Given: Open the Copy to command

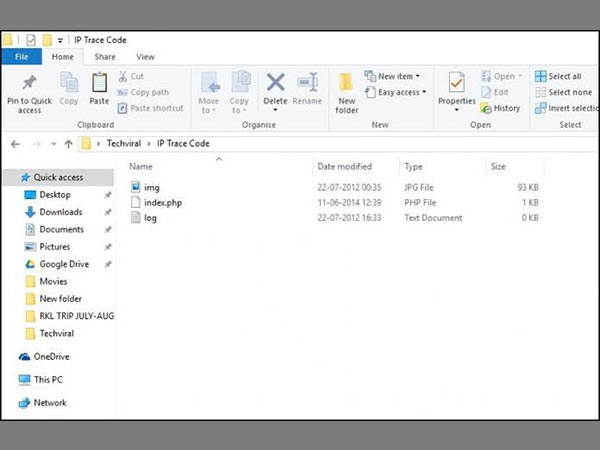Looking at the screenshot, I should coord(240,93).
